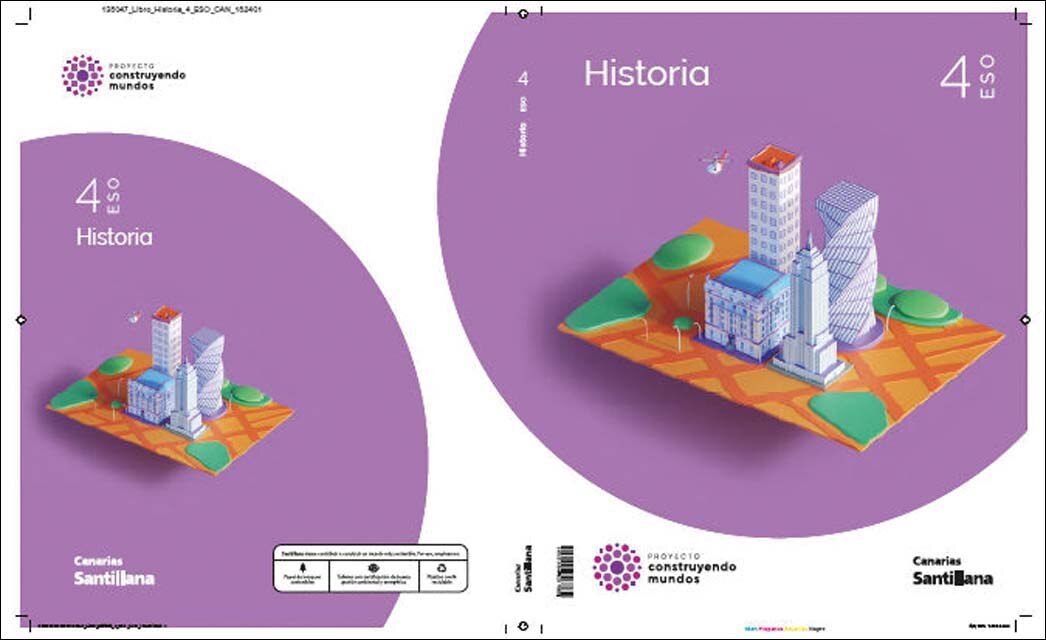Viewport: 1046px width, 640px height.
Task: Click the recycling icon in the certification box
Action: (x=441, y=567)
